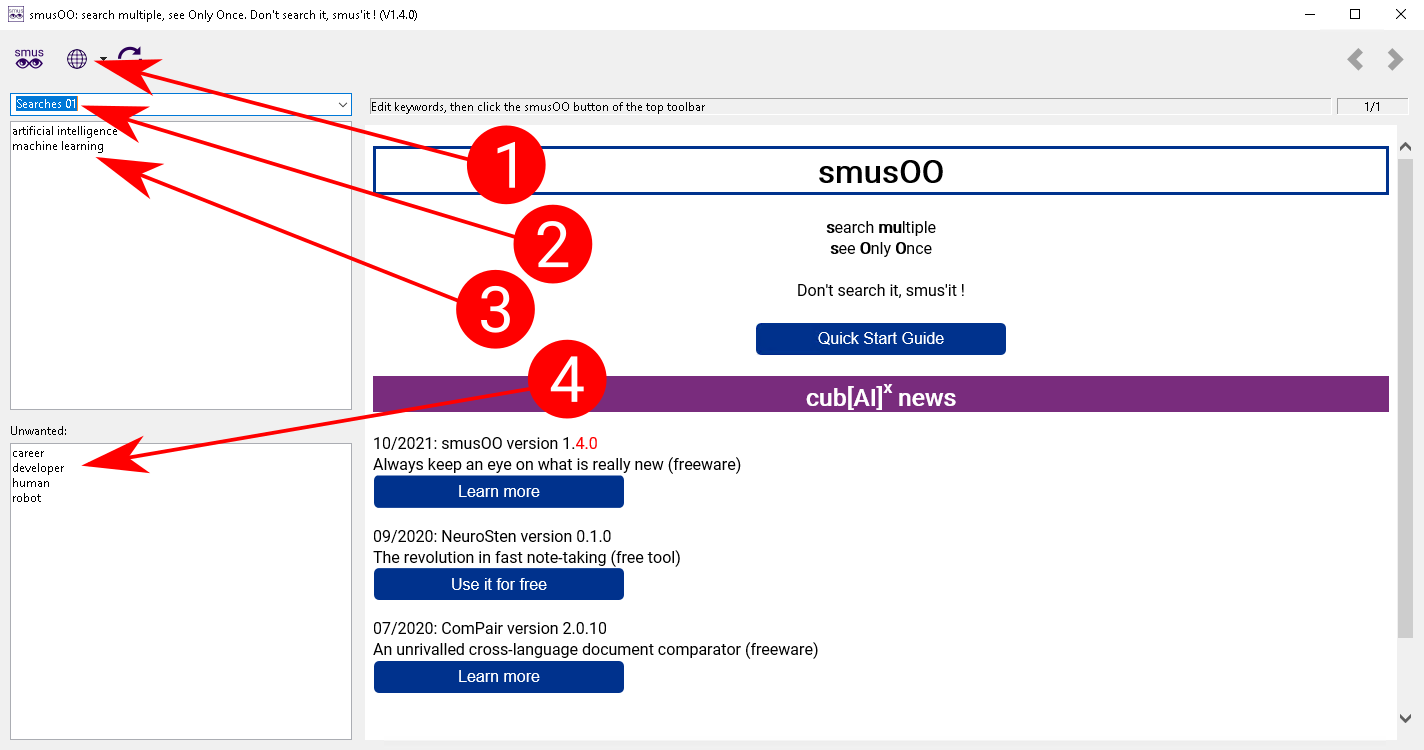Click the page scrollbar up arrow
This screenshot has height=750, width=1424.
coord(1405,147)
